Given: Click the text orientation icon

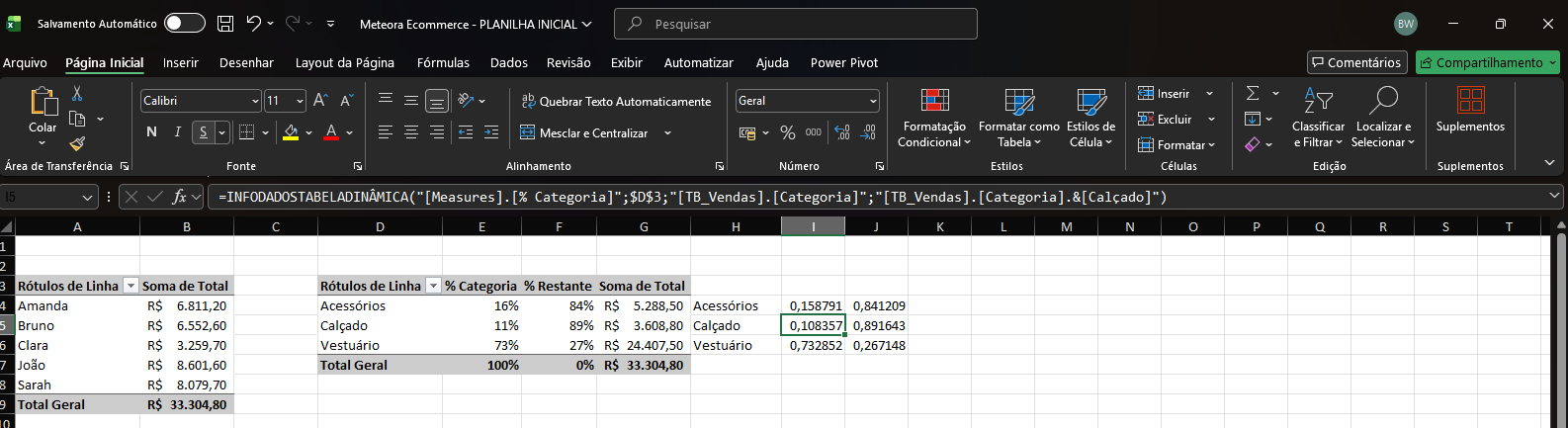Looking at the screenshot, I should (x=467, y=101).
